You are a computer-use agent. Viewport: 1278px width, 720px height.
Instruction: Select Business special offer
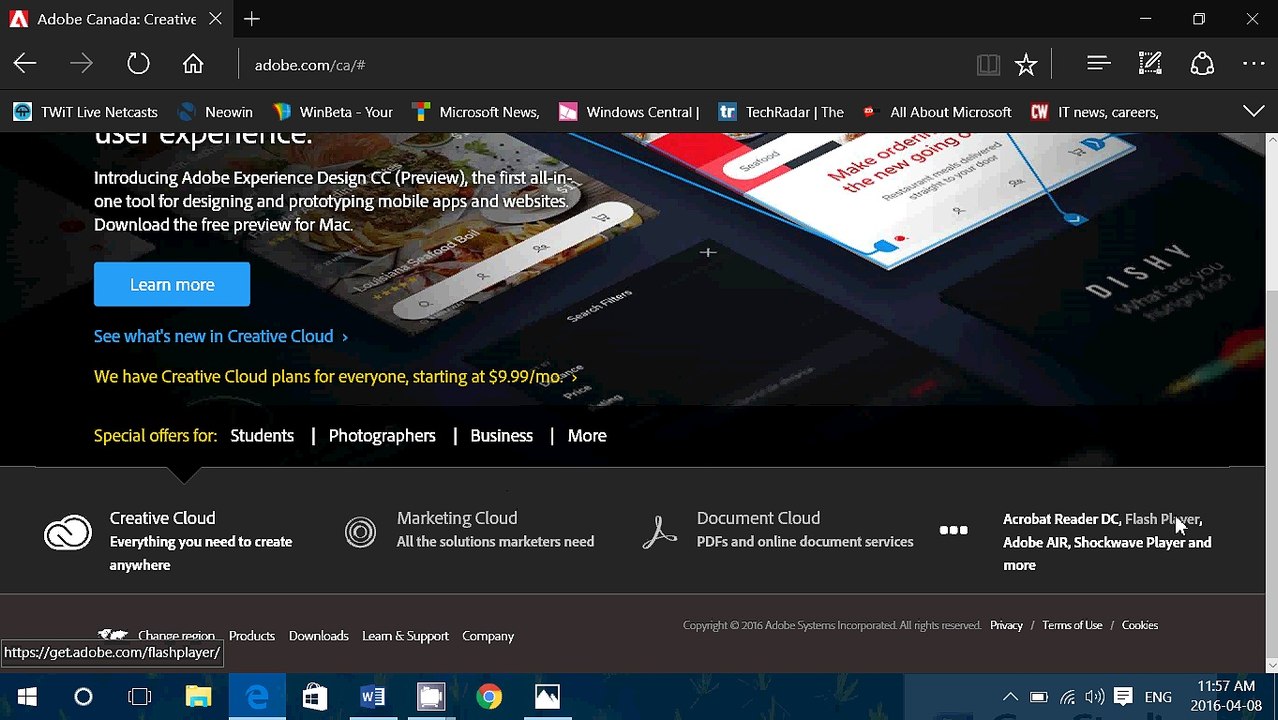pos(501,435)
